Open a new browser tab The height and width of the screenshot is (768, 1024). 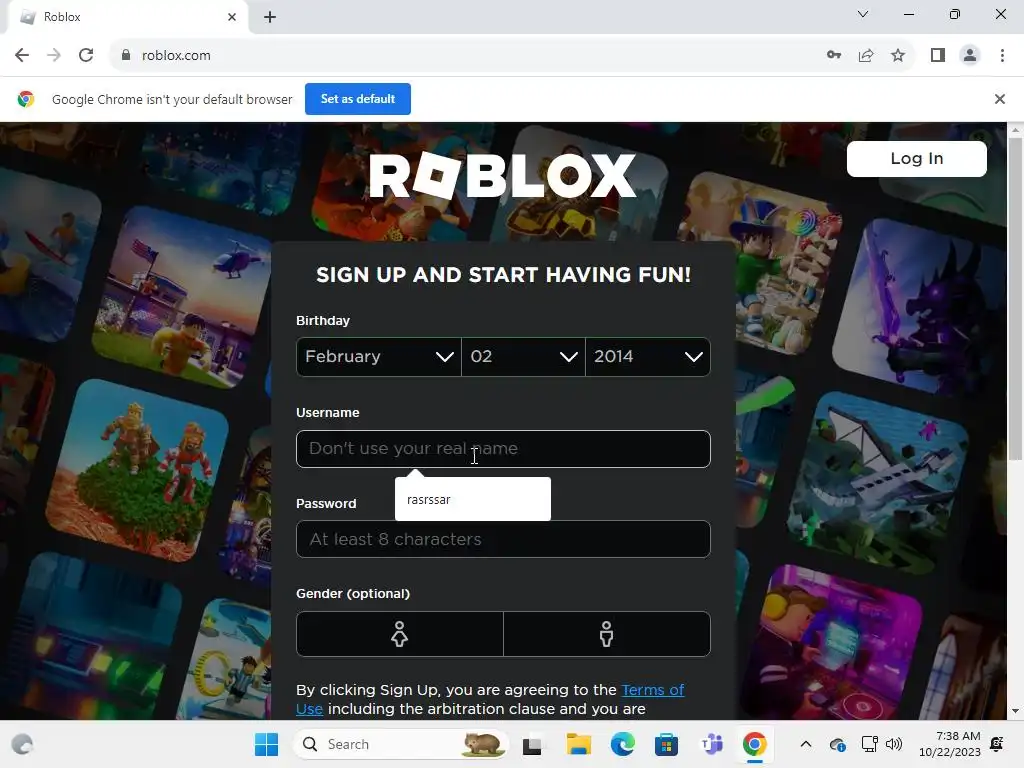pos(270,17)
